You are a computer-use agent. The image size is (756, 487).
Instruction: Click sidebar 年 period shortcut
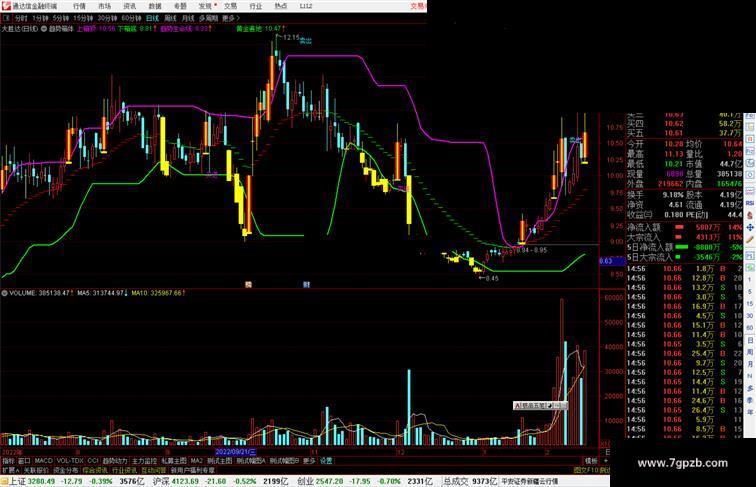point(750,412)
